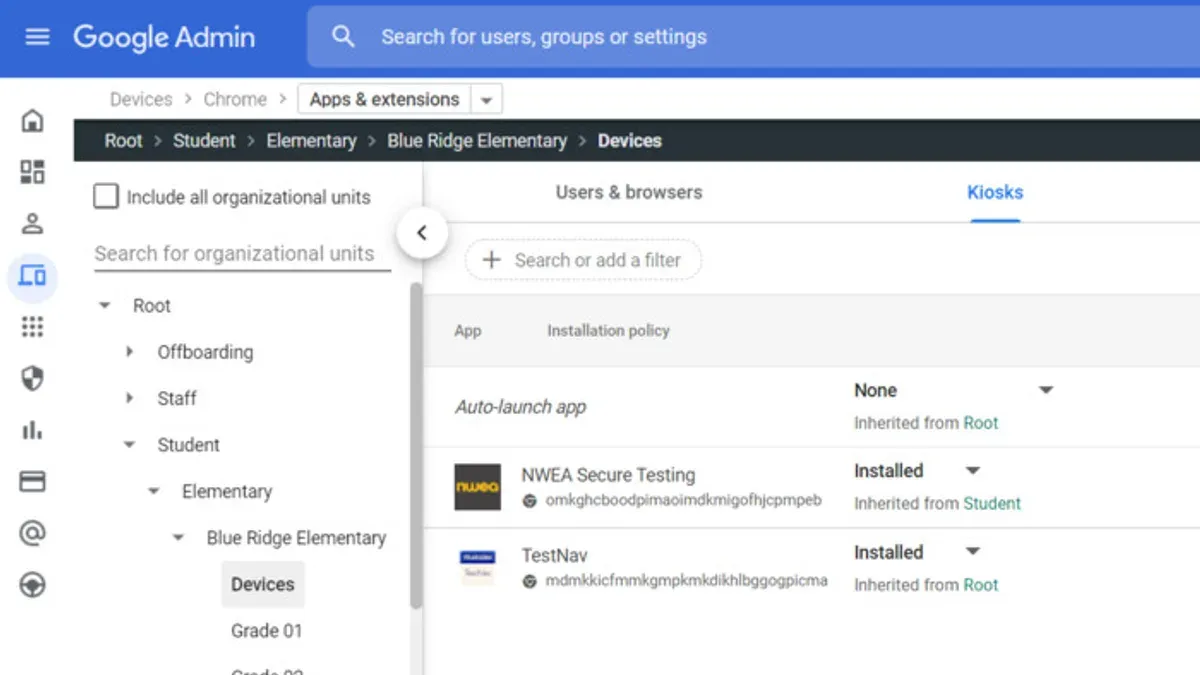Click the TestNav app name

point(555,555)
